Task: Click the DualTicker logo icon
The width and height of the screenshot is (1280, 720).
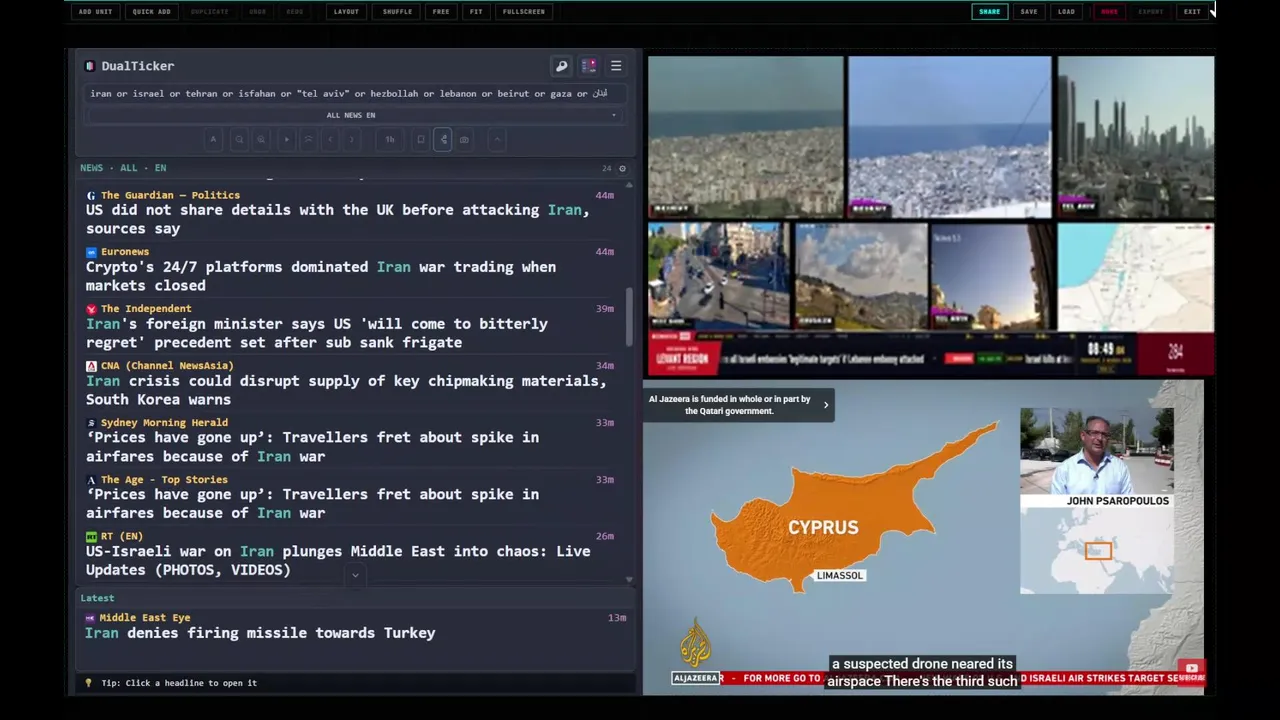Action: pos(91,66)
